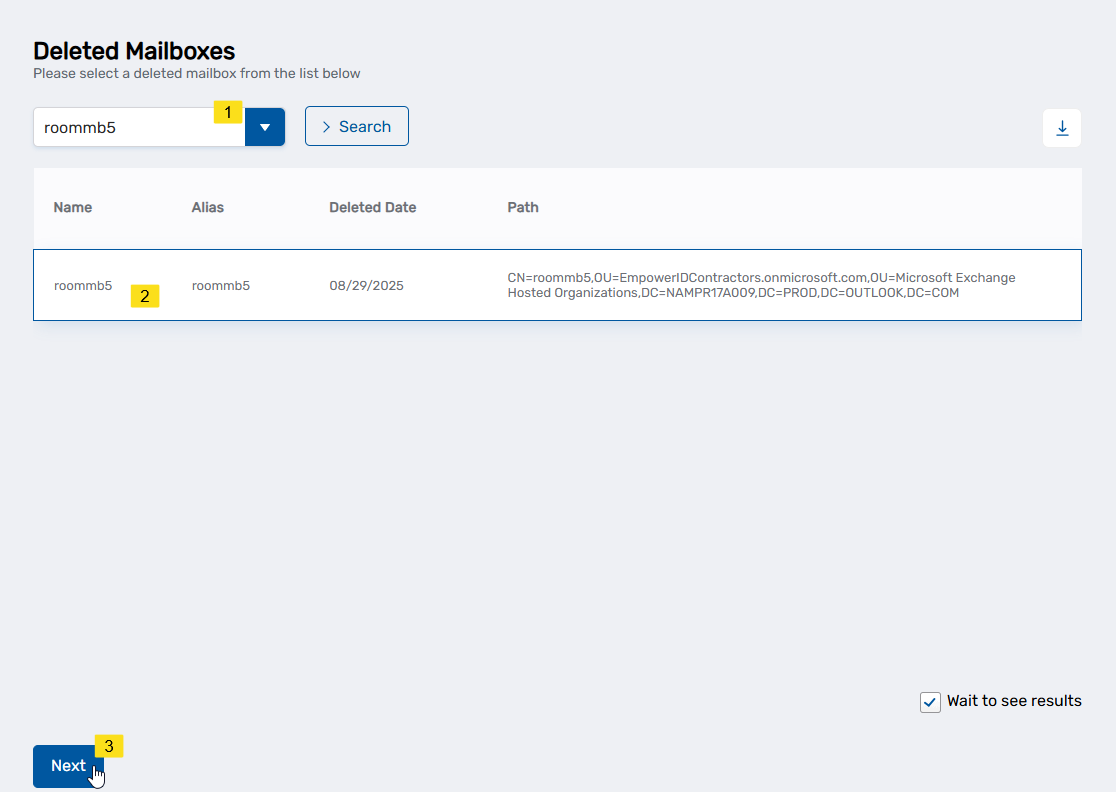The width and height of the screenshot is (1116, 792).
Task: Sort by the Name column header
Action: [73, 208]
